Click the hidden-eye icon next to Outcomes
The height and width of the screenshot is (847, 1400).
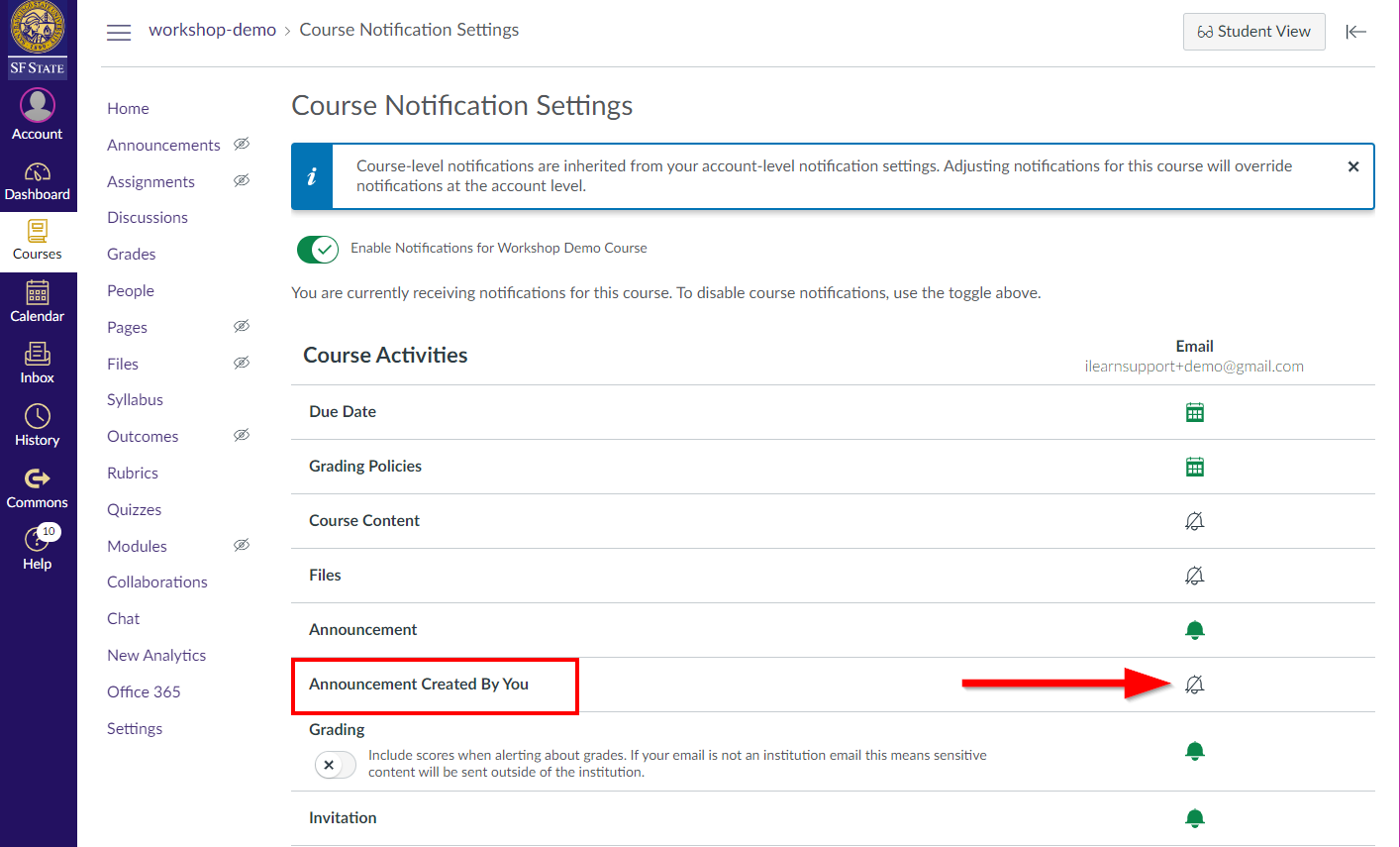point(241,435)
